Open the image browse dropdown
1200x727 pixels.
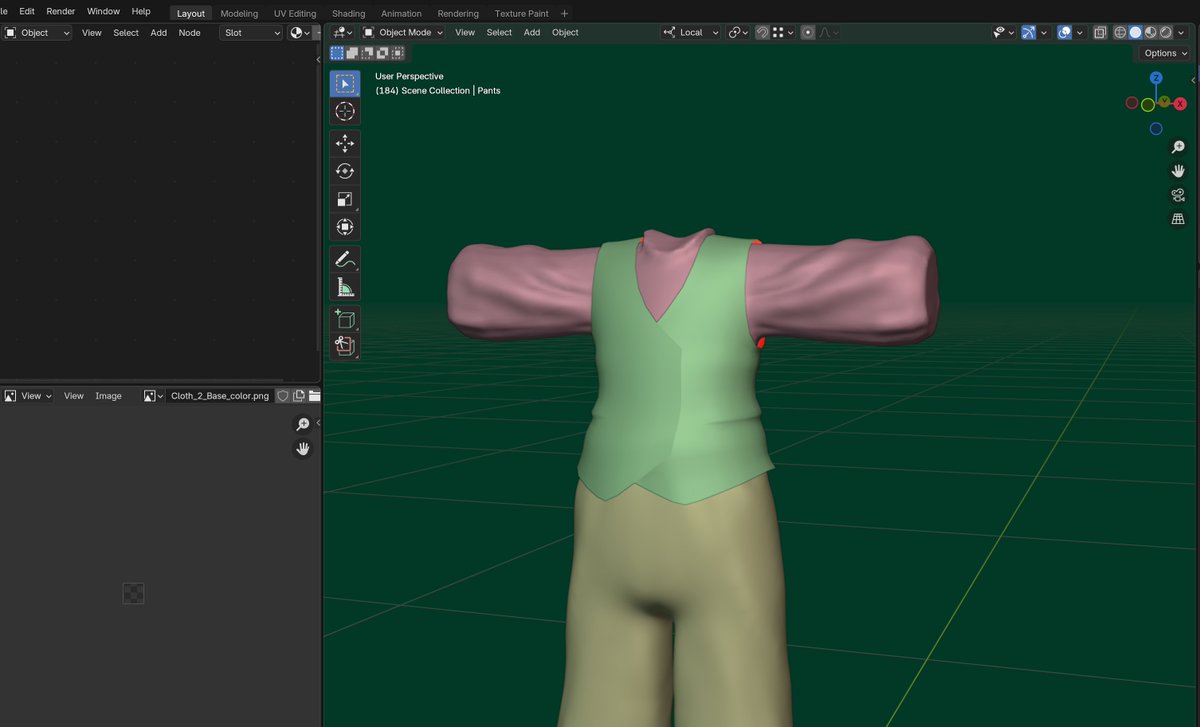coord(154,396)
